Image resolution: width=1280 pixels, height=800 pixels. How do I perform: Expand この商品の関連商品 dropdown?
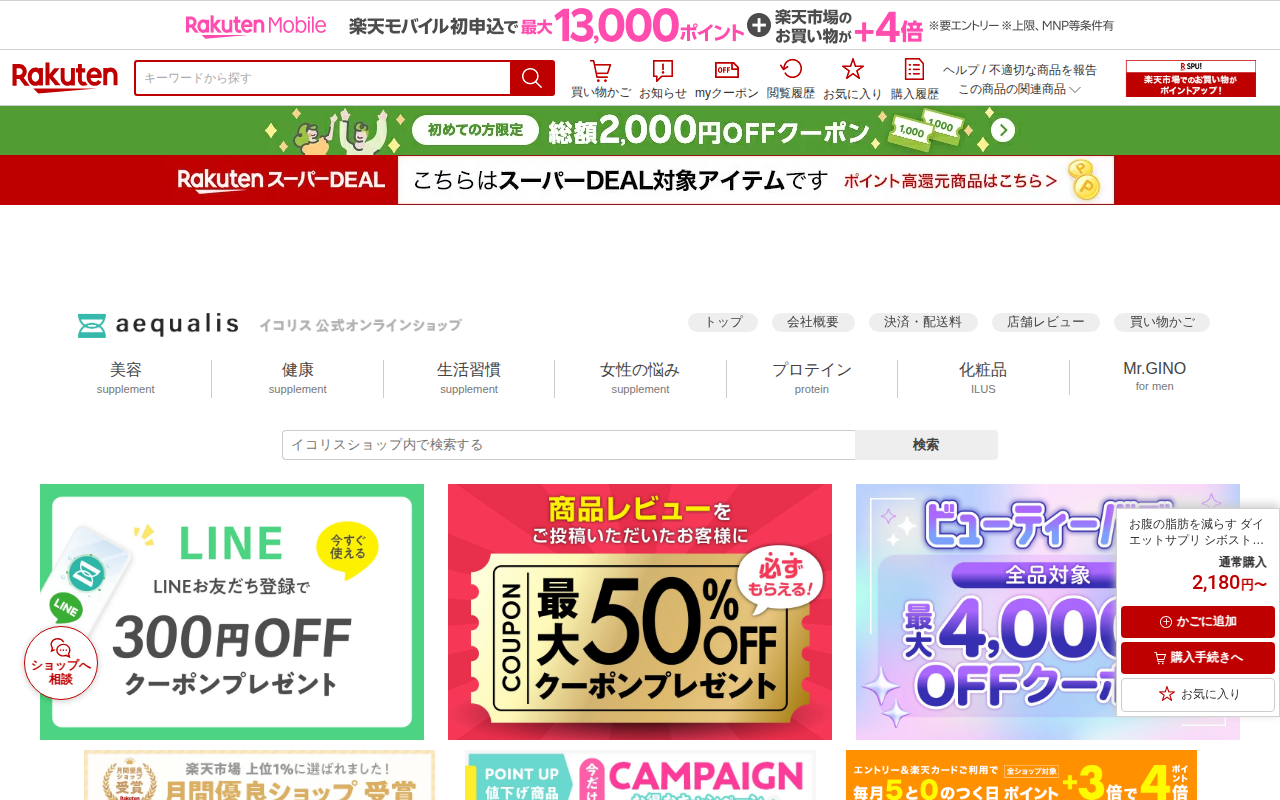point(1019,89)
